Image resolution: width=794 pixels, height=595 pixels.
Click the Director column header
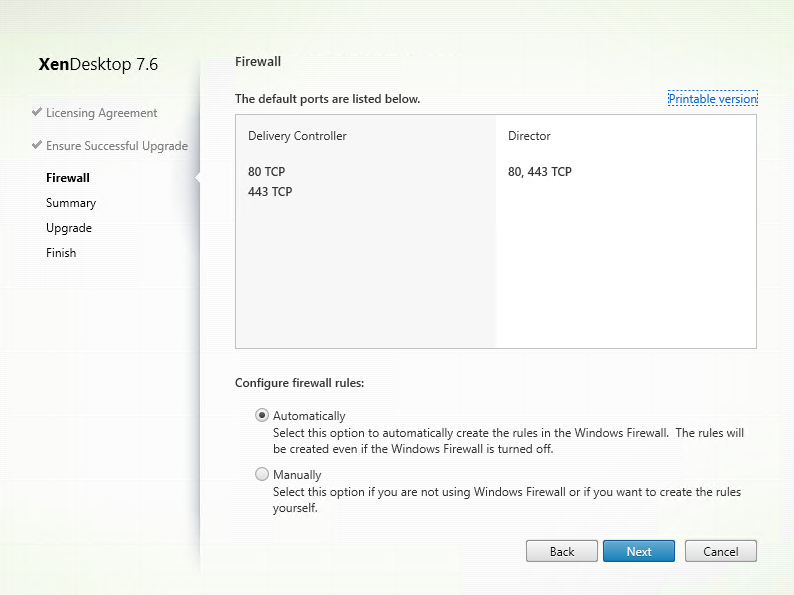[529, 135]
